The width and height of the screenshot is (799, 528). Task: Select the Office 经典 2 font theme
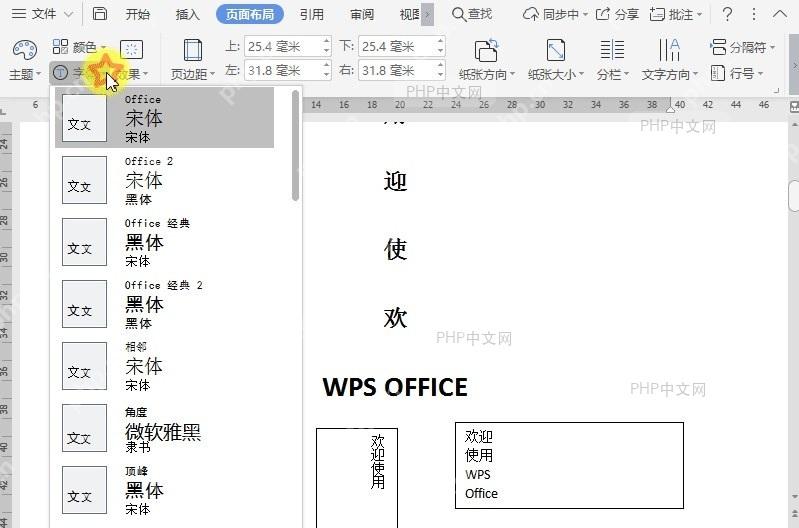coord(164,304)
